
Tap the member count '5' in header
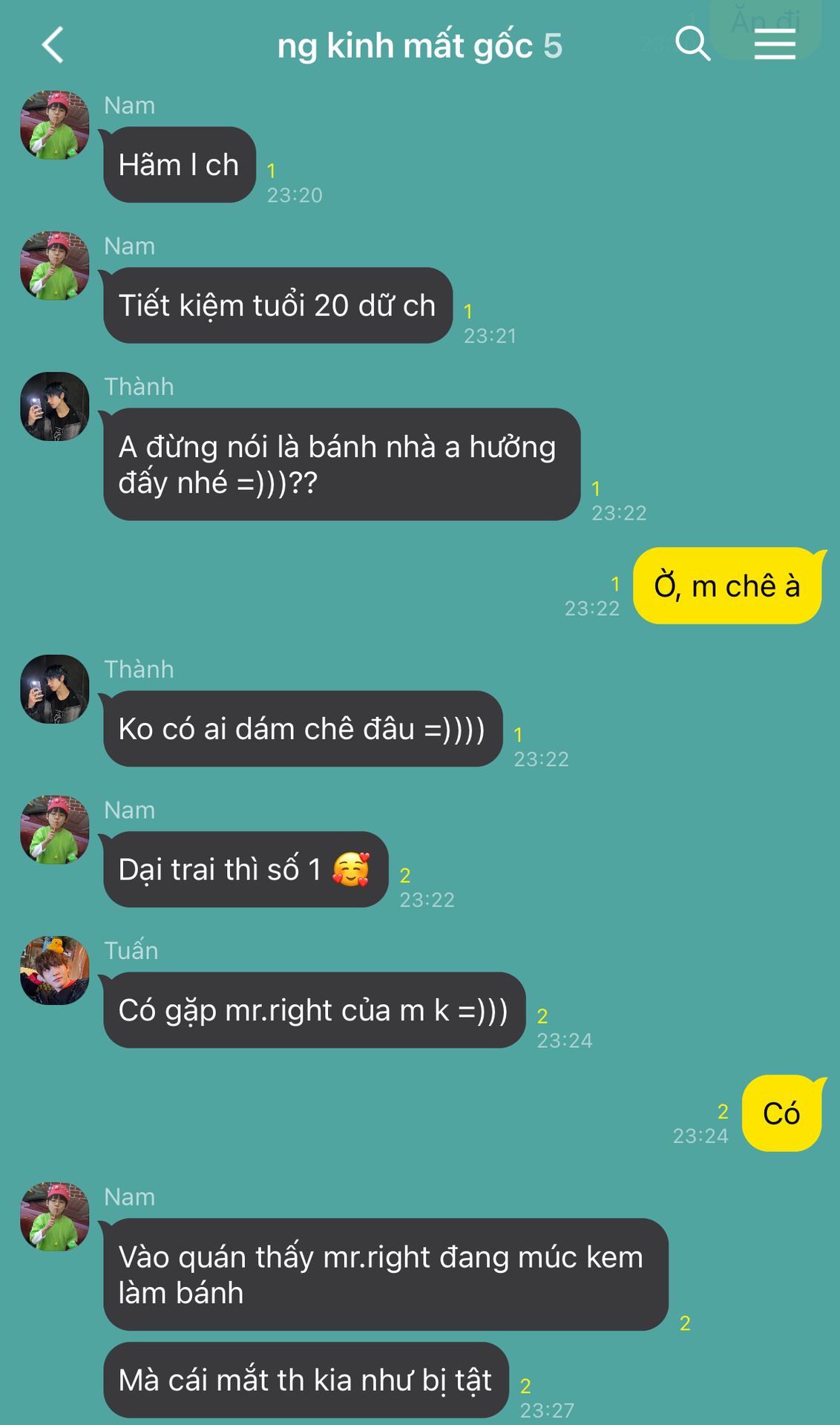553,46
